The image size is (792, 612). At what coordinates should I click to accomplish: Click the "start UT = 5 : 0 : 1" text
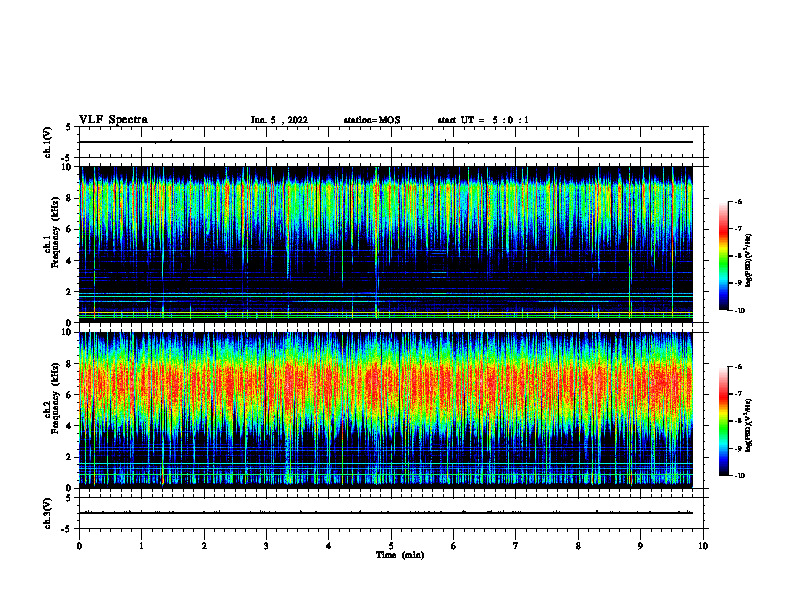483,120
